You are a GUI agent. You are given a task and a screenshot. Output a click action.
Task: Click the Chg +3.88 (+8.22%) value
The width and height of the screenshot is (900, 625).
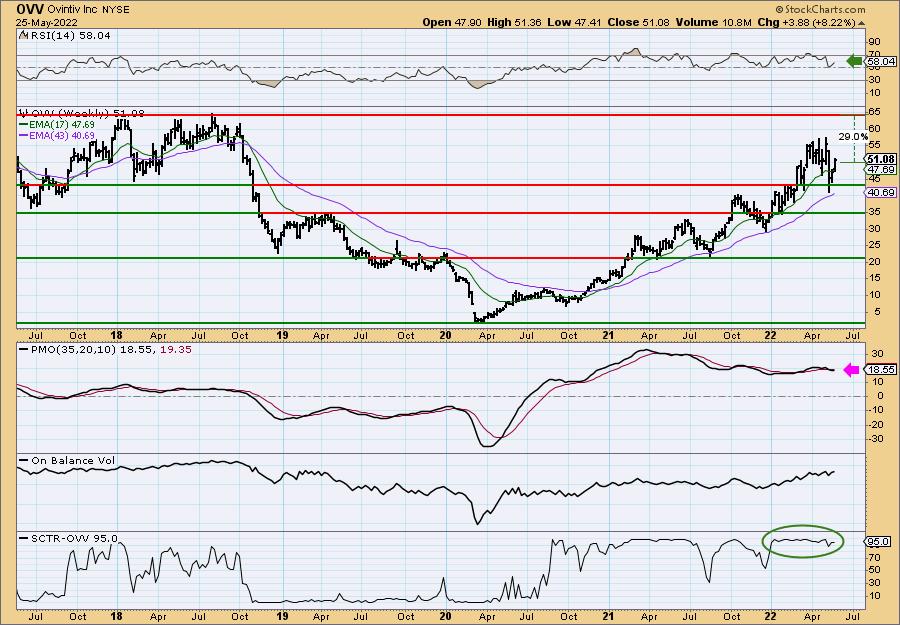[x=807, y=22]
